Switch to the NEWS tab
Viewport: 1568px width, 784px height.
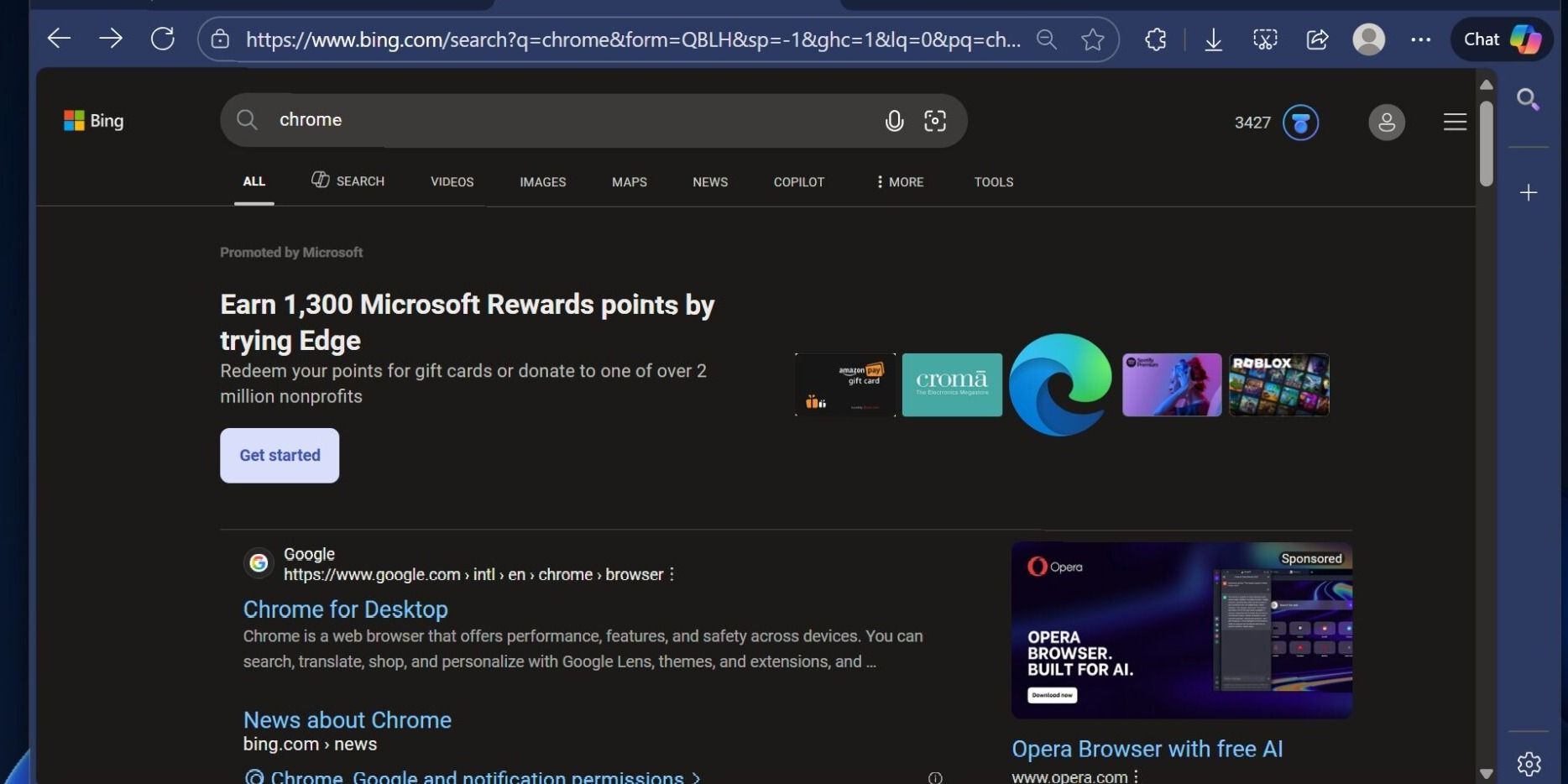click(x=709, y=182)
